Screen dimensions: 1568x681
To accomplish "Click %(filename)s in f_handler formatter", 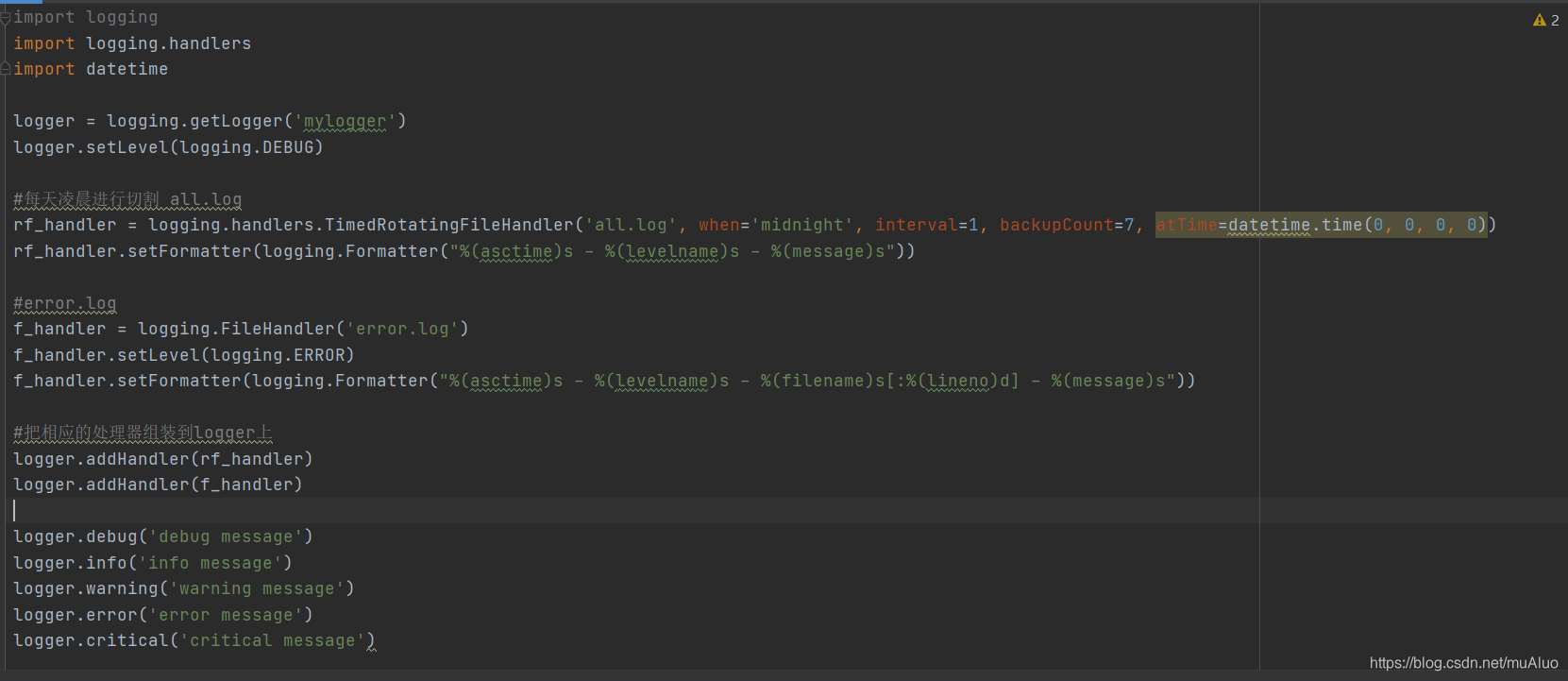I will [822, 381].
